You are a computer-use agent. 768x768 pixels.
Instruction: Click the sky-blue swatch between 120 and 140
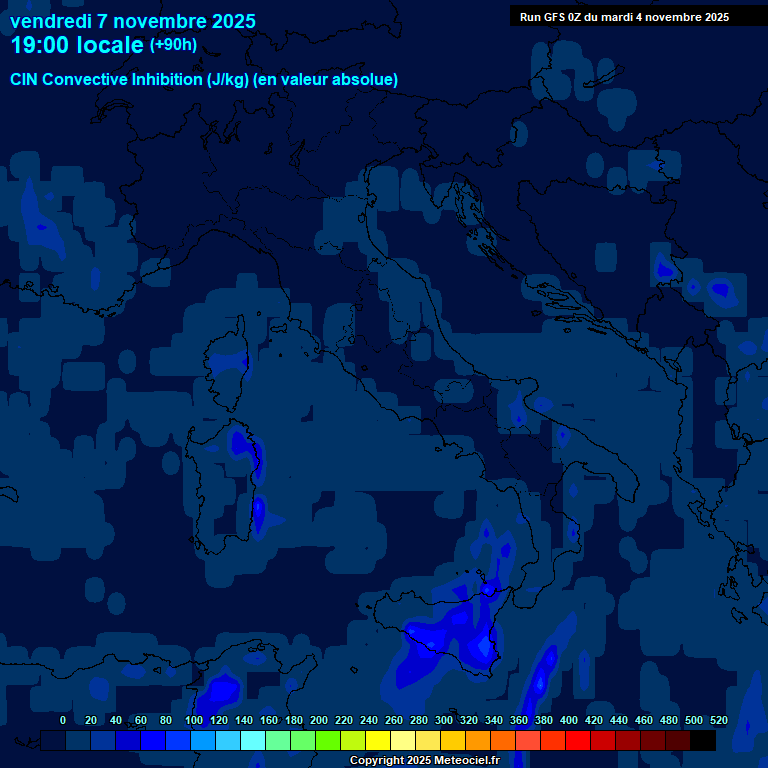(x=228, y=740)
